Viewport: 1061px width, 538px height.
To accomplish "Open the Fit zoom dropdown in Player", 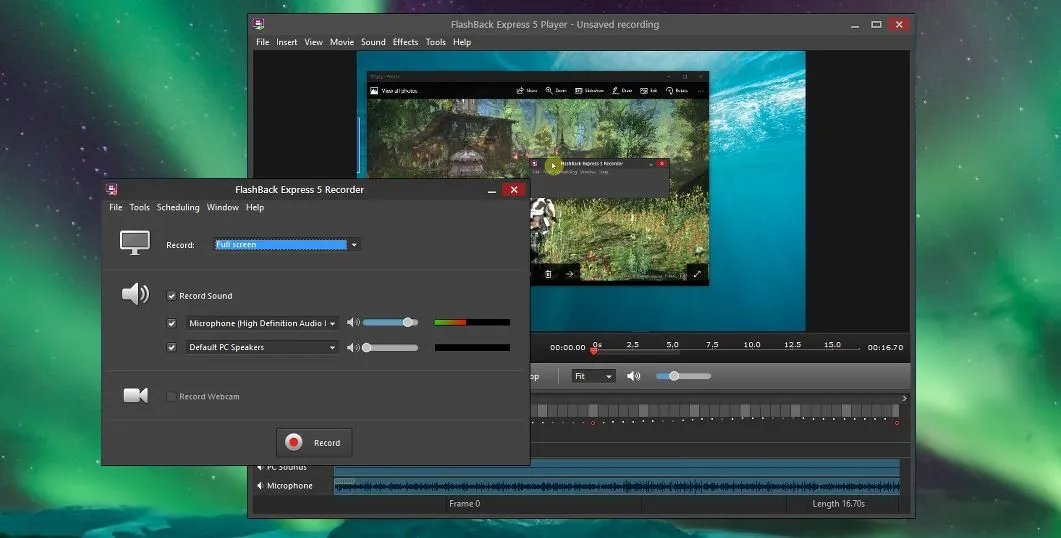I will [x=593, y=376].
